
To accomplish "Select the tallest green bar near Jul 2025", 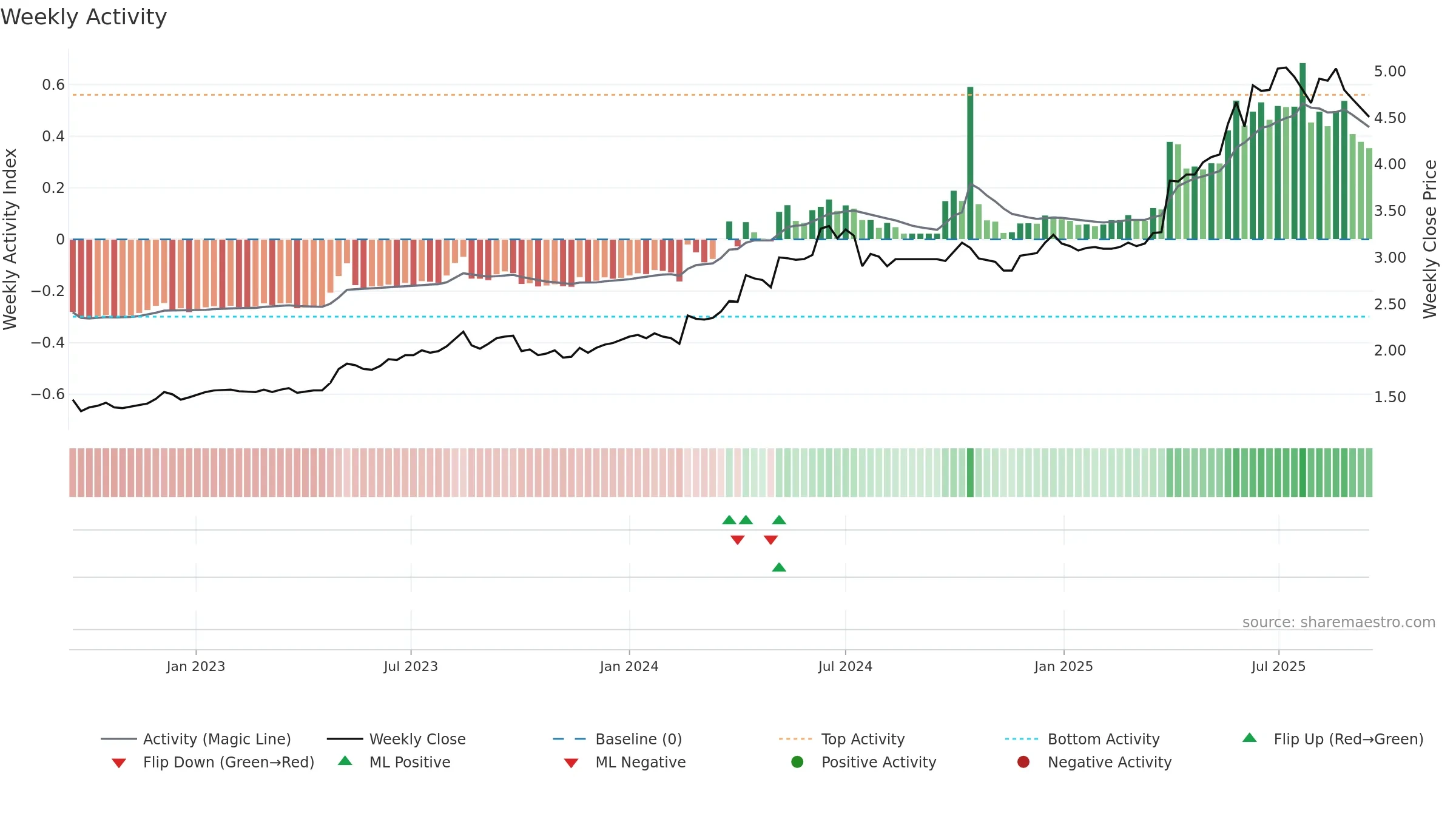I will click(x=1303, y=151).
